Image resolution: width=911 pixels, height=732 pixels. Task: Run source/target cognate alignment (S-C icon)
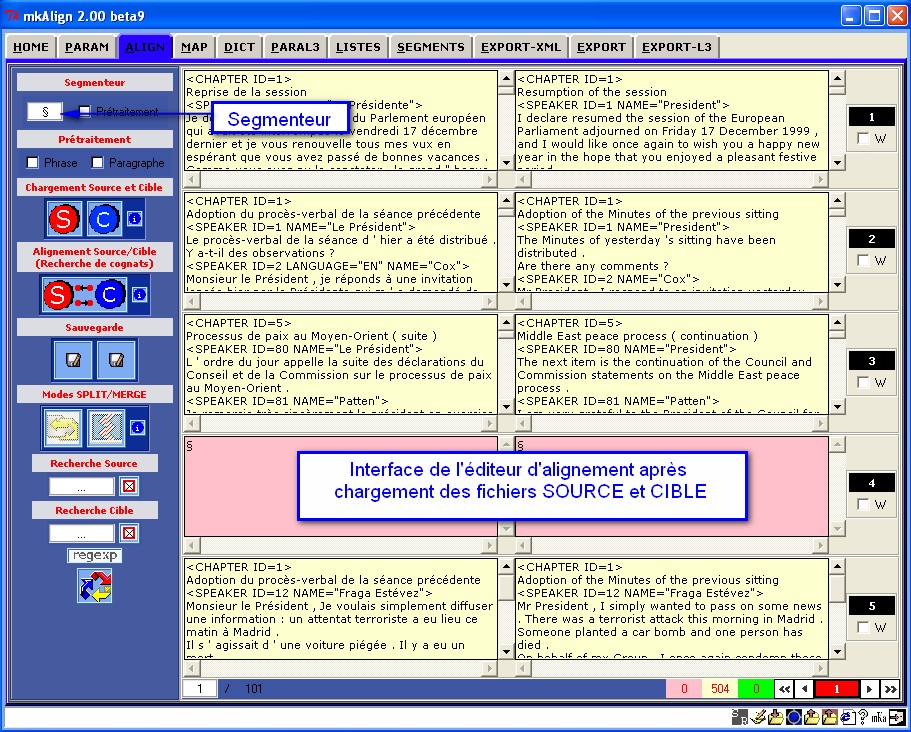84,295
